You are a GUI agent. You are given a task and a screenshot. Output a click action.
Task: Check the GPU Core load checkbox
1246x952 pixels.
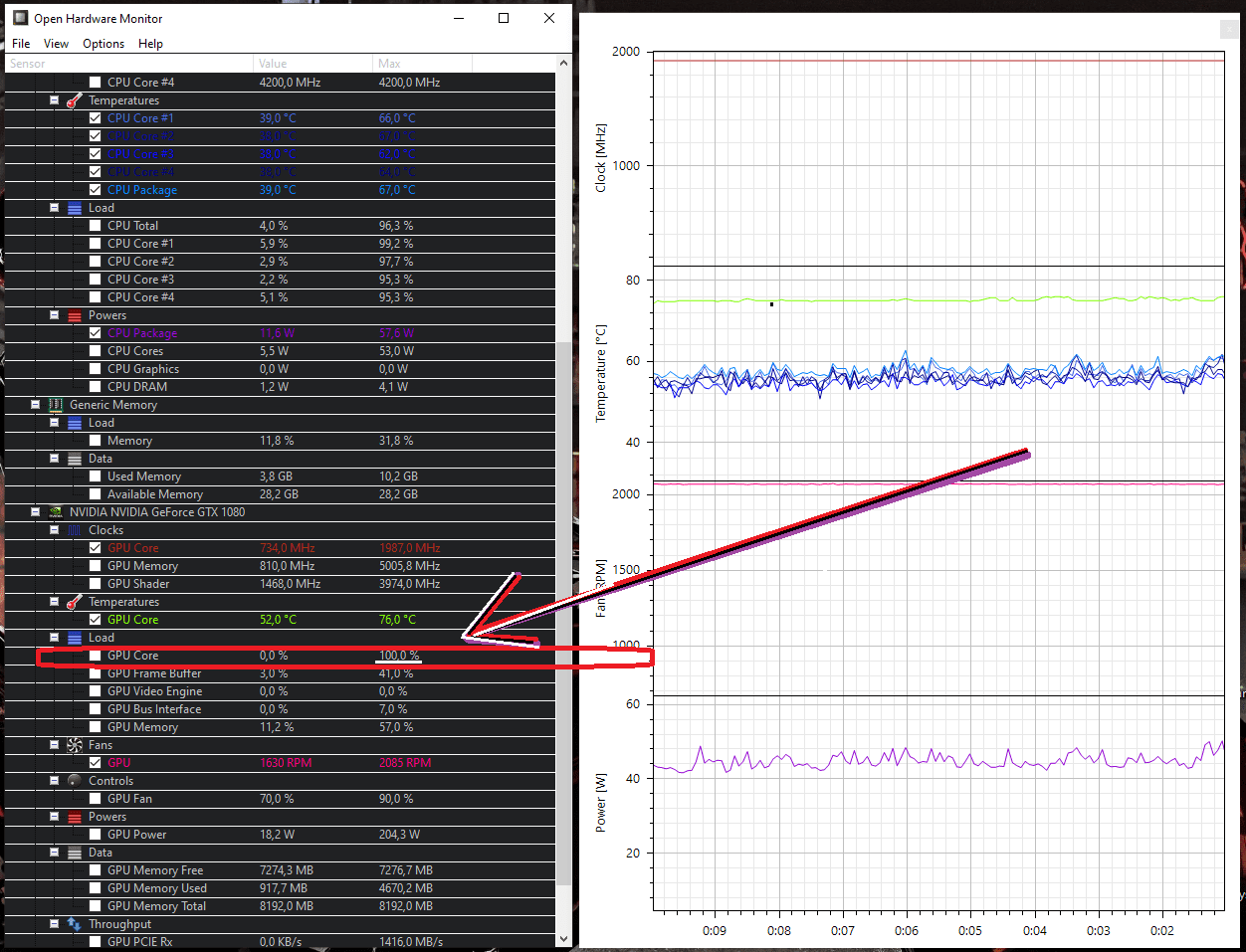[96, 656]
